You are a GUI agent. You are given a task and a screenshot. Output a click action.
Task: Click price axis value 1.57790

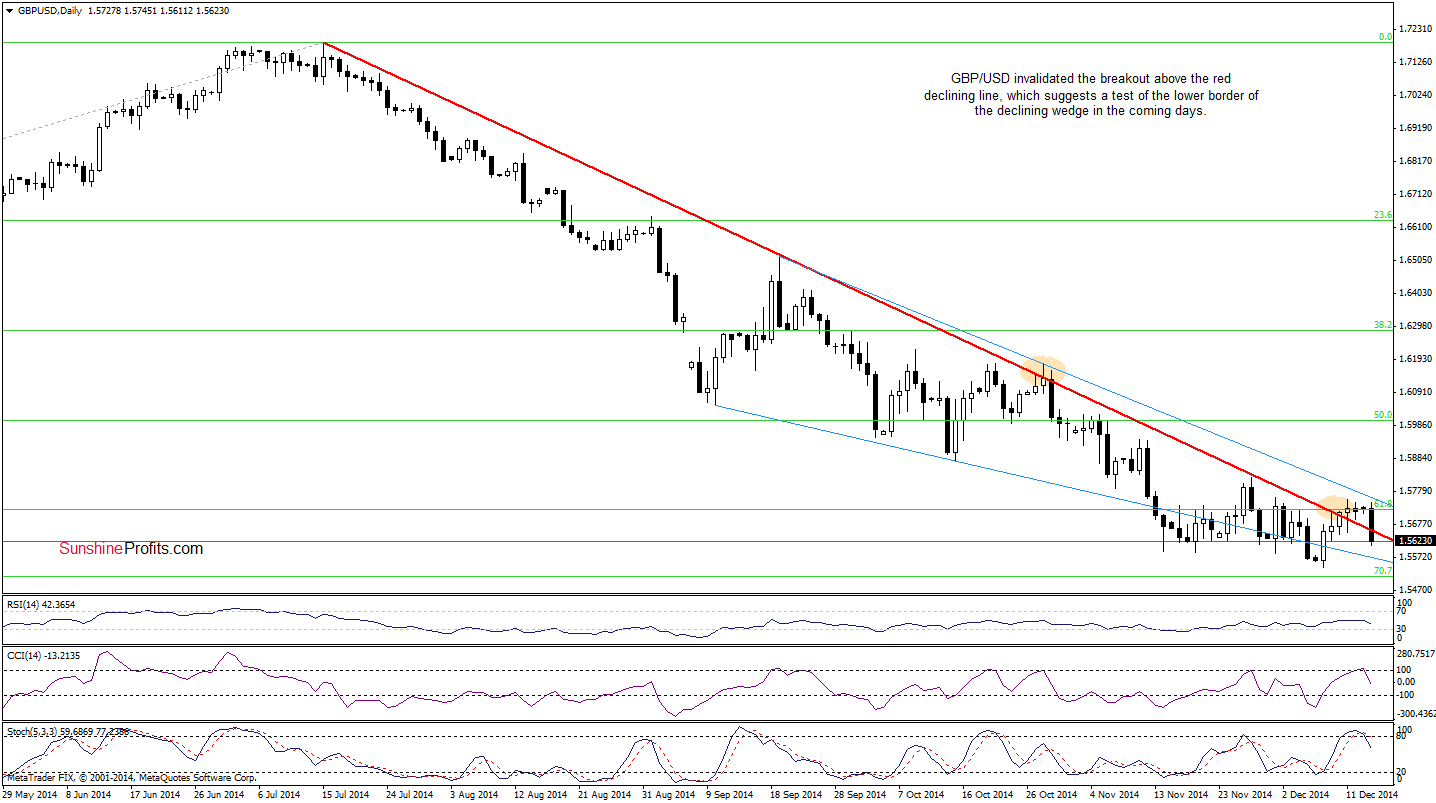point(1415,491)
